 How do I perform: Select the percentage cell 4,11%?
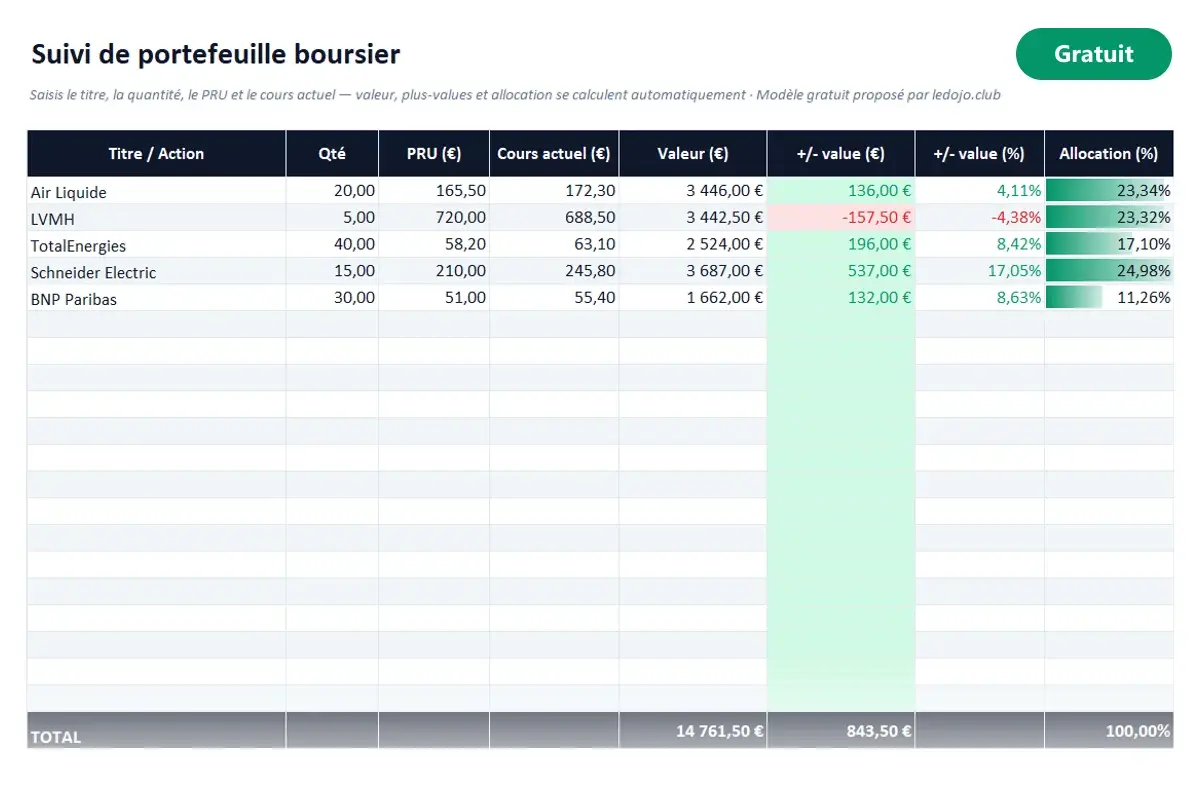[980, 191]
